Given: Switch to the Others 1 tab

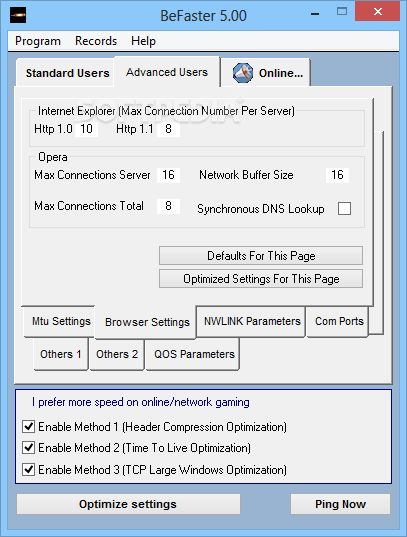Looking at the screenshot, I should pyautogui.click(x=61, y=354).
